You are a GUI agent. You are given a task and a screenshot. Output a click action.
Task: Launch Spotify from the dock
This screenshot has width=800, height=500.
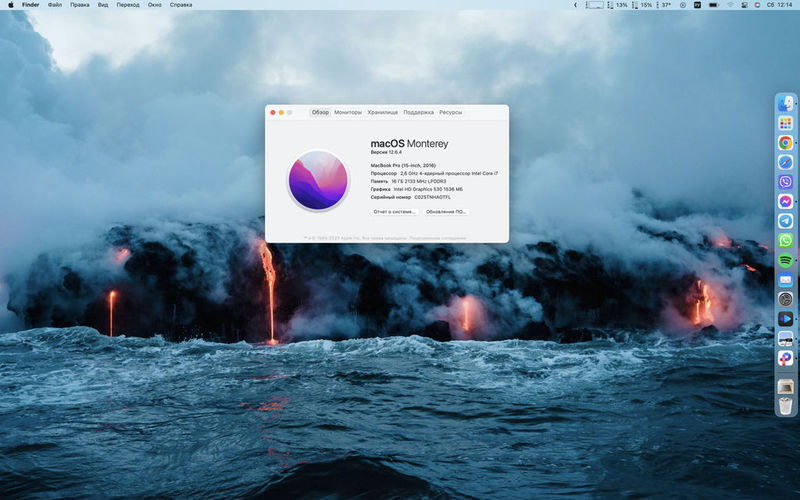click(785, 260)
